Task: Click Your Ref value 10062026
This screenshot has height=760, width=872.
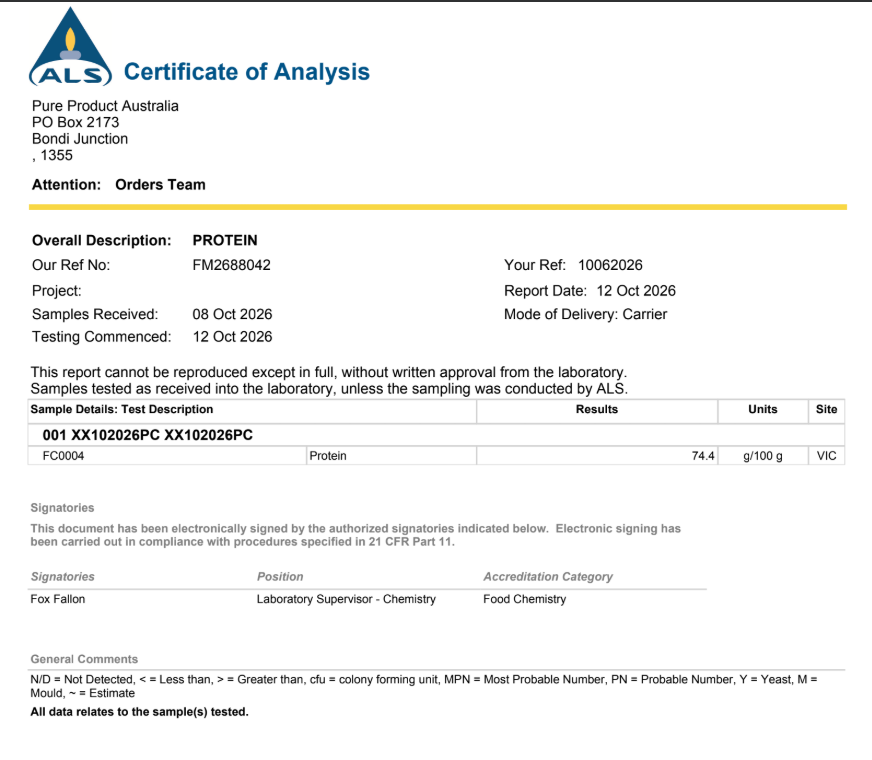Action: (610, 265)
